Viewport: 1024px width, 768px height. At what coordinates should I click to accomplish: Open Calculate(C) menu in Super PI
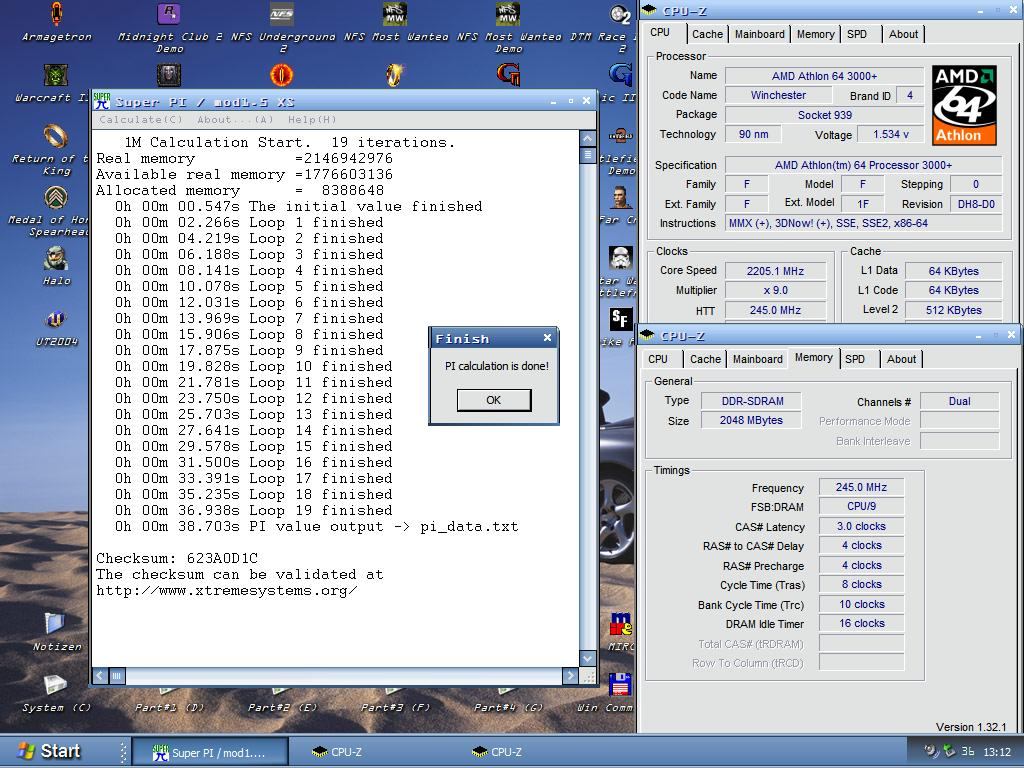tap(140, 120)
